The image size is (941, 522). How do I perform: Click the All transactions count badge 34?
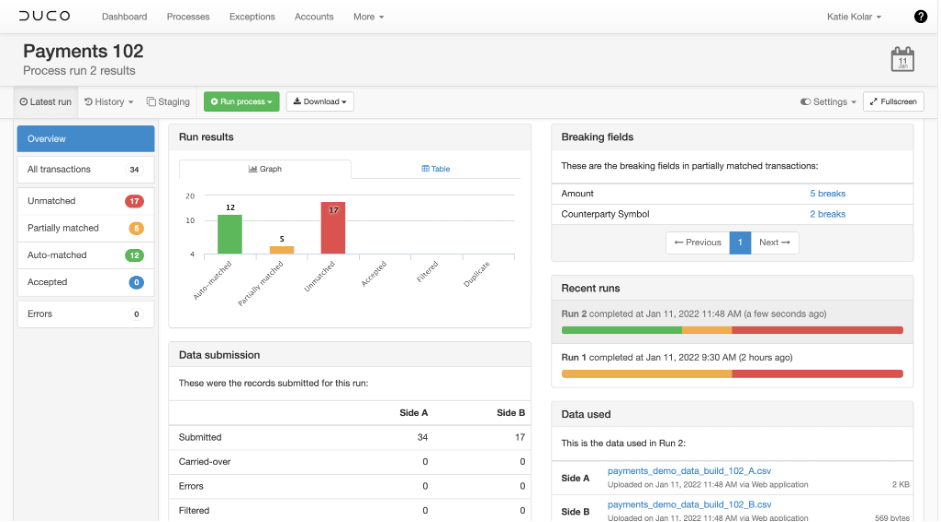(134, 170)
